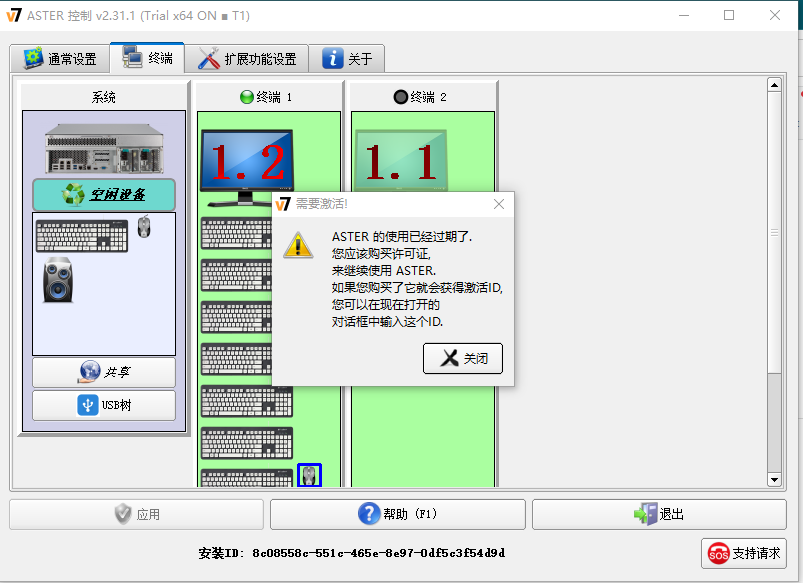This screenshot has height=583, width=803.
Task: Open the 通常设置 tab
Action: pos(60,58)
